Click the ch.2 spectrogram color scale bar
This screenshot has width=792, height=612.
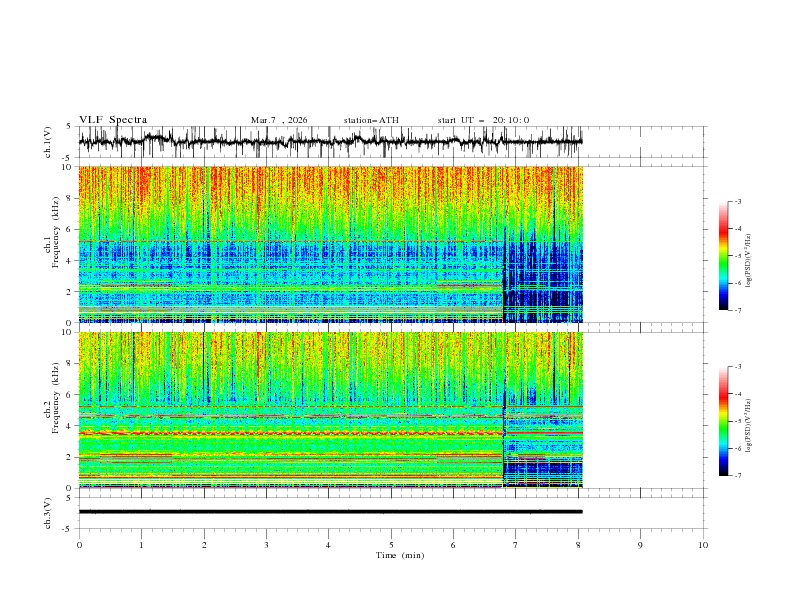pyautogui.click(x=723, y=421)
